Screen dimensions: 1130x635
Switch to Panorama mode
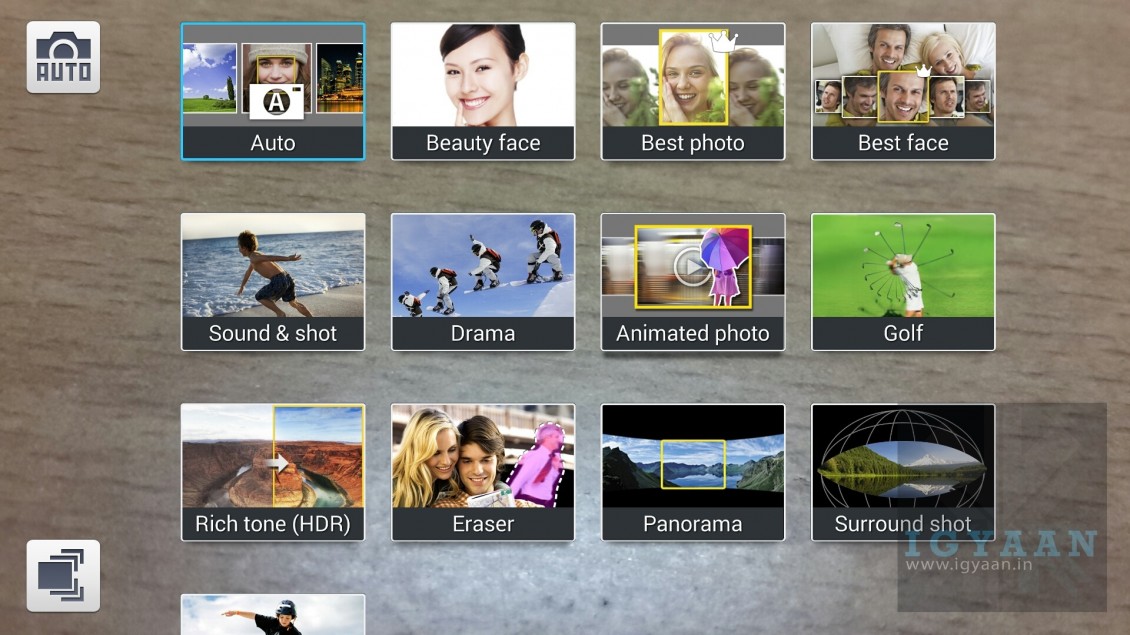(693, 472)
